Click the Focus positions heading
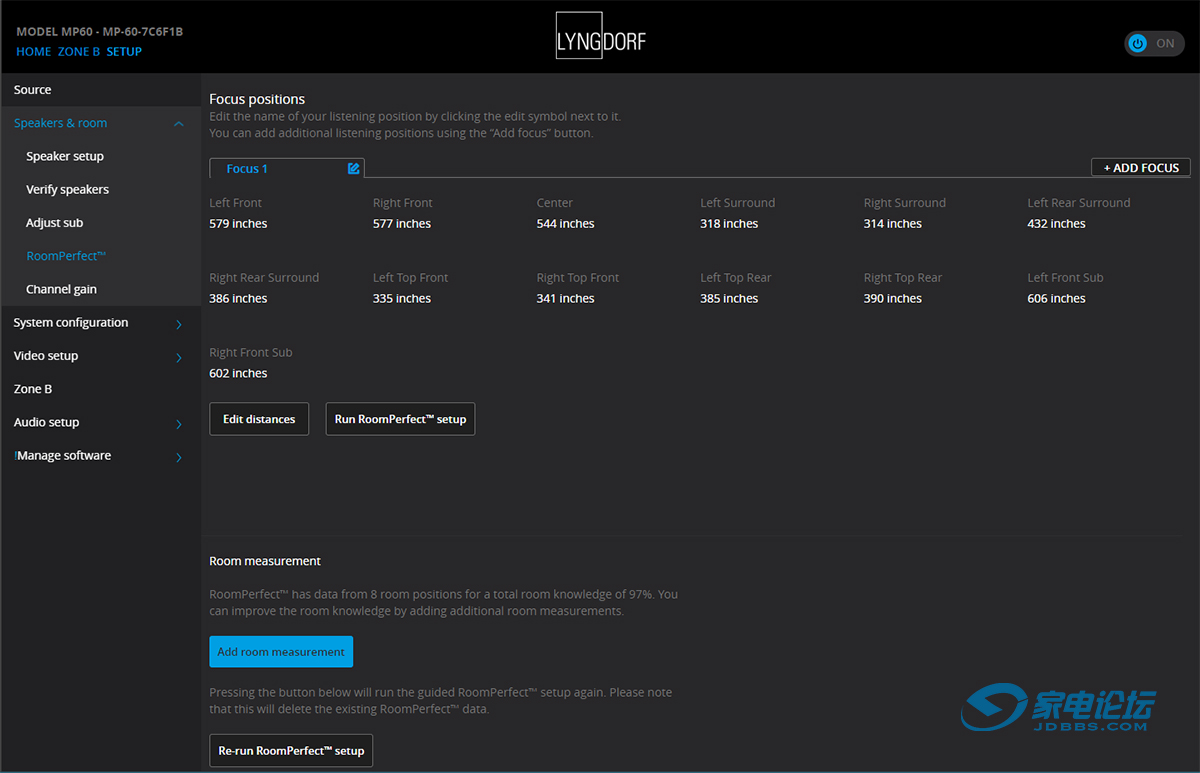 tap(257, 99)
